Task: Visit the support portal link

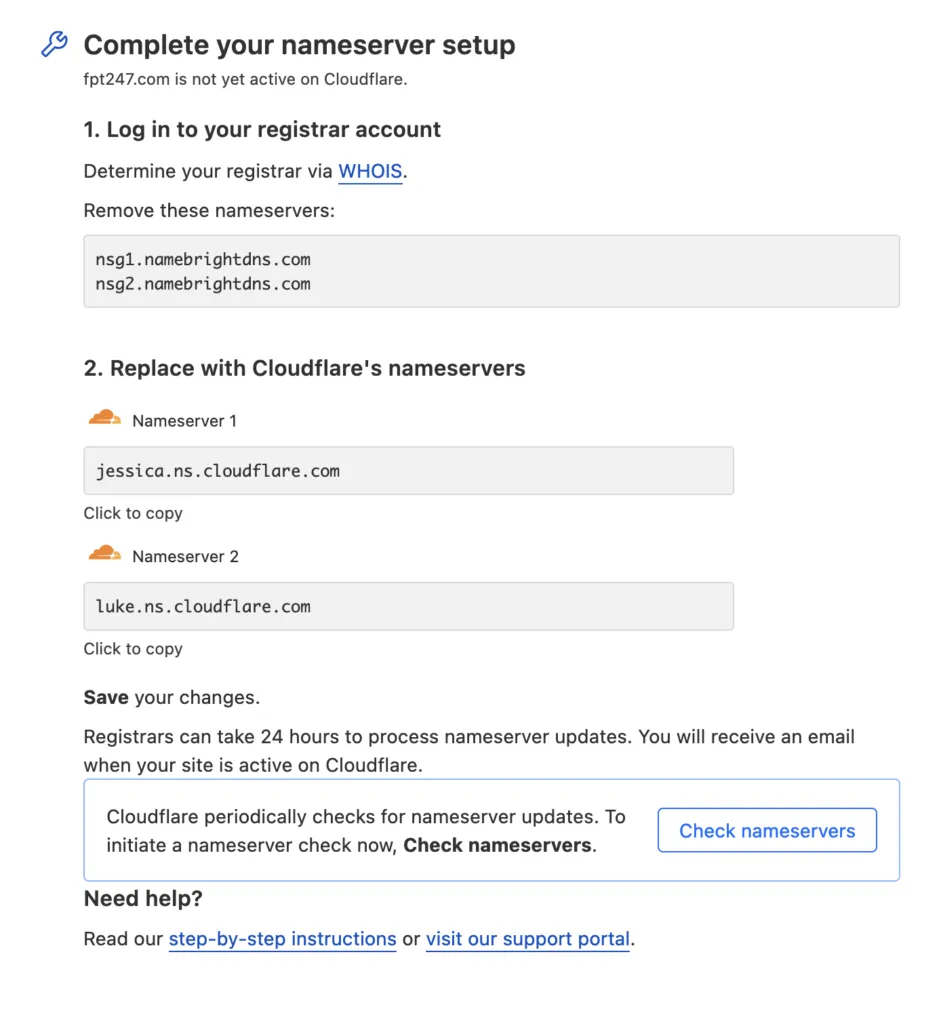Action: tap(527, 939)
